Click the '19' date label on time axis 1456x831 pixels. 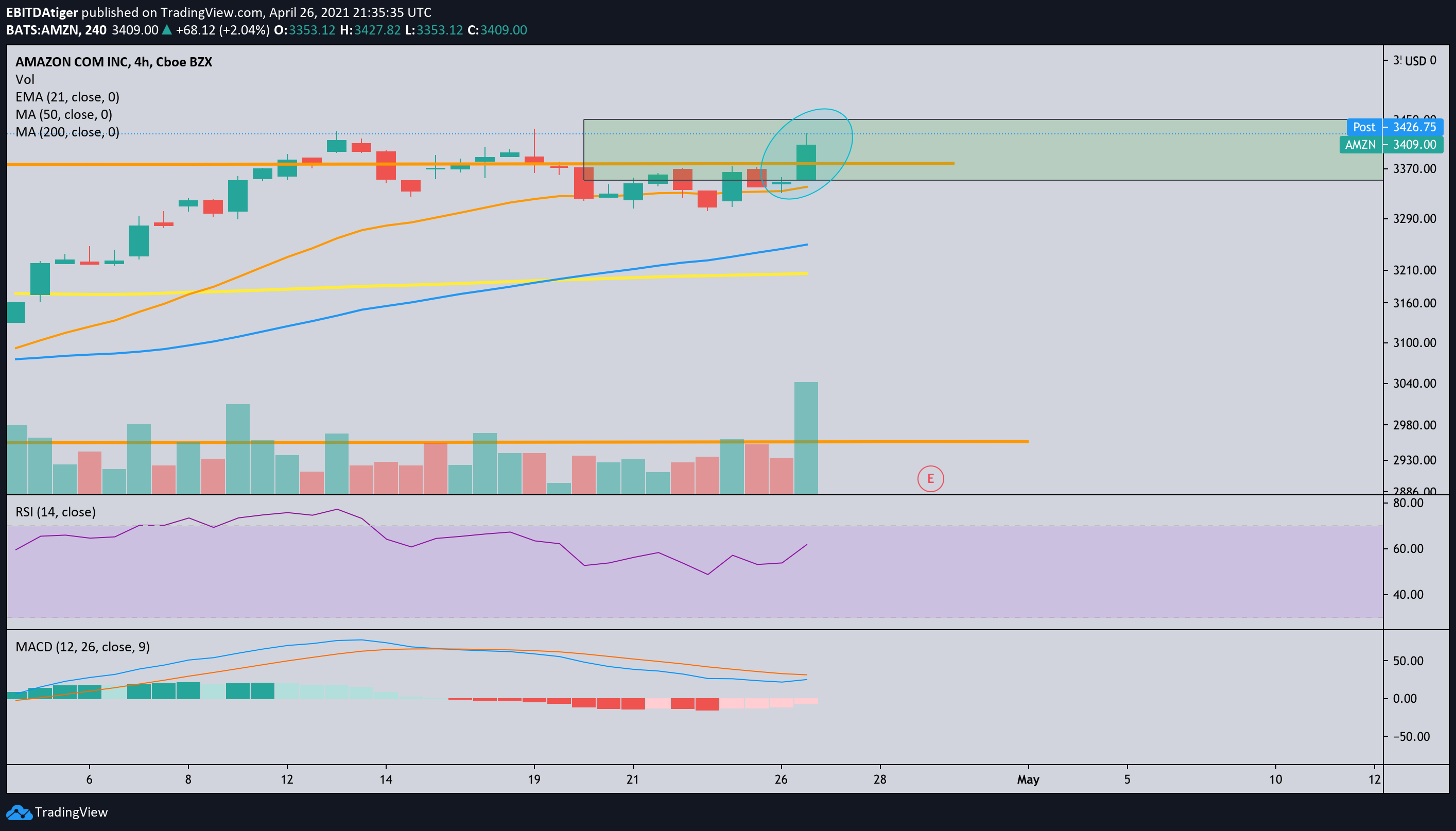[x=534, y=780]
